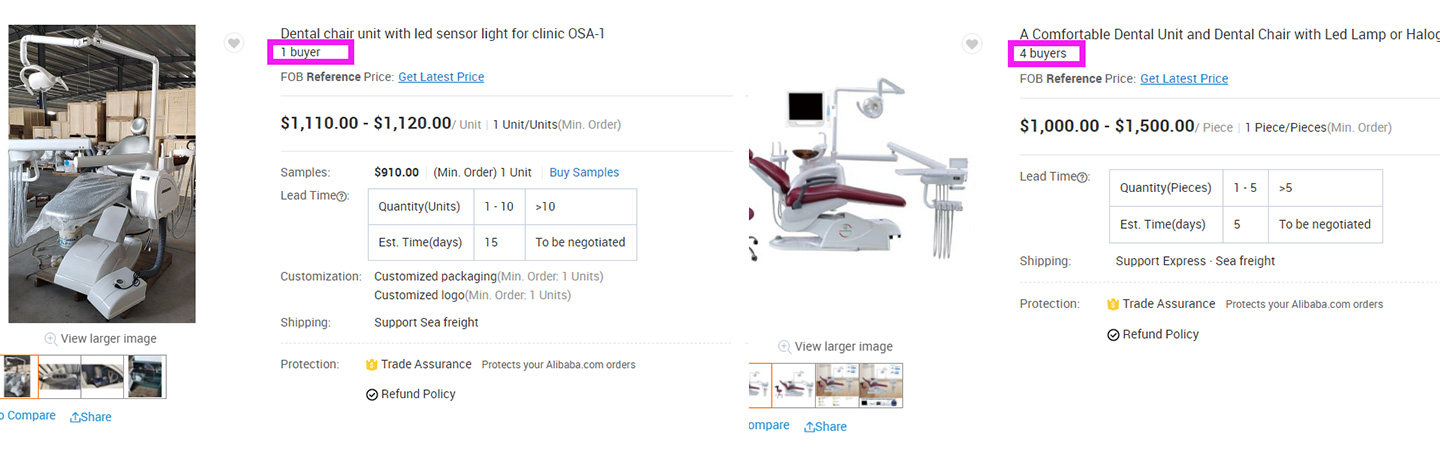Select second thumbnail under OSA-1 chair photo
Image resolution: width=1440 pixels, height=451 pixels.
click(x=60, y=377)
